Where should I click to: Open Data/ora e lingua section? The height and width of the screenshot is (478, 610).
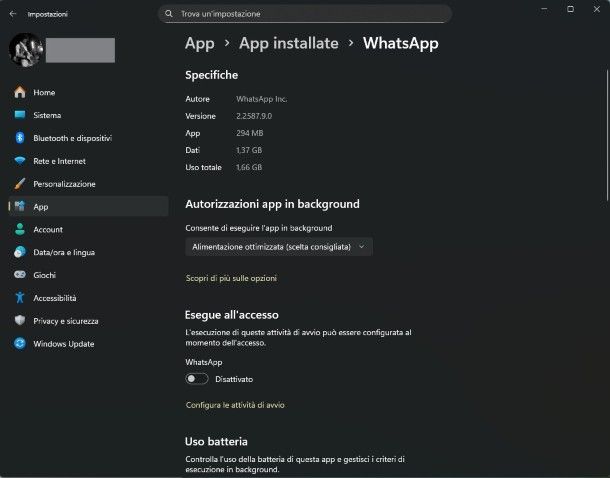point(89,252)
